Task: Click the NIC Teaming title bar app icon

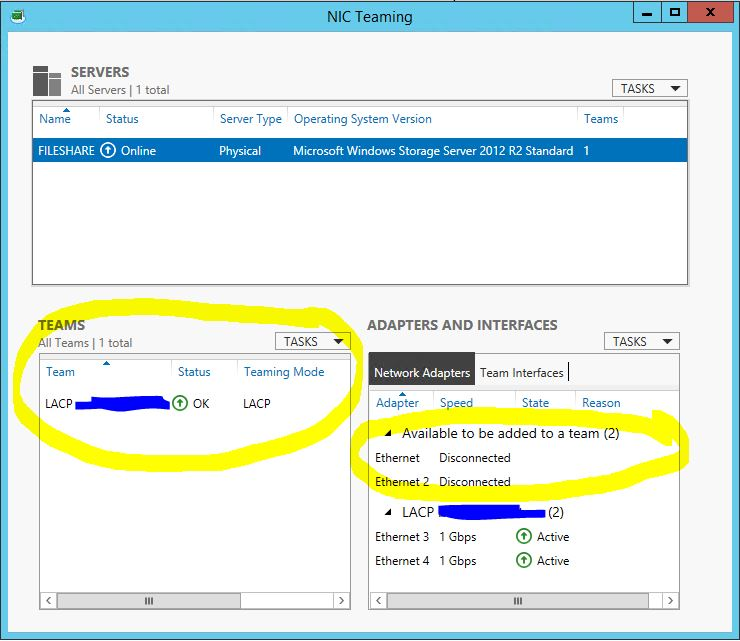Action: point(17,17)
